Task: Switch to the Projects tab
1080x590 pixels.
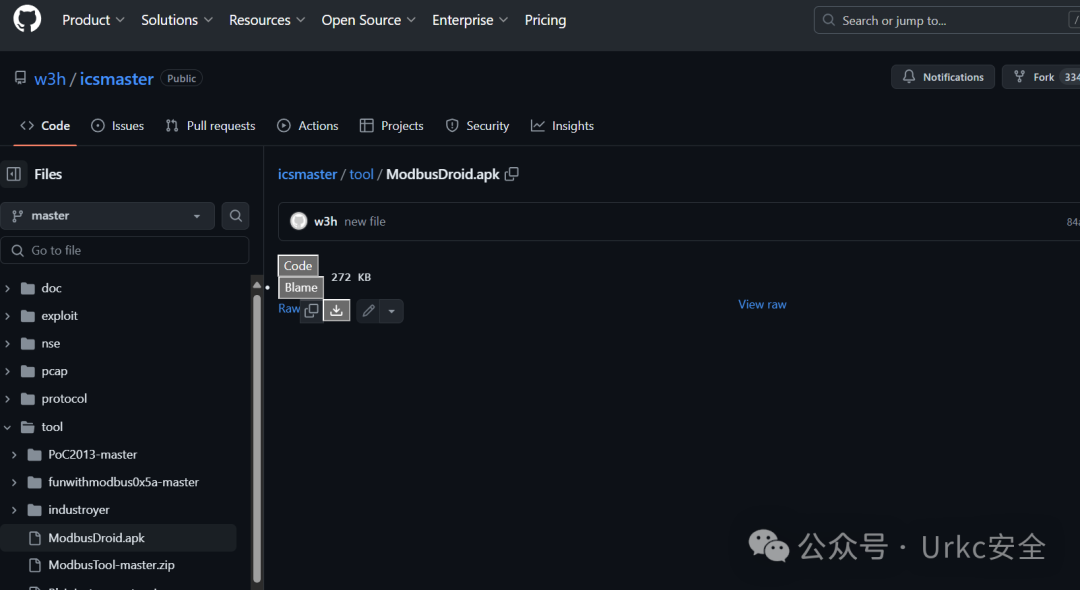Action: click(x=391, y=125)
